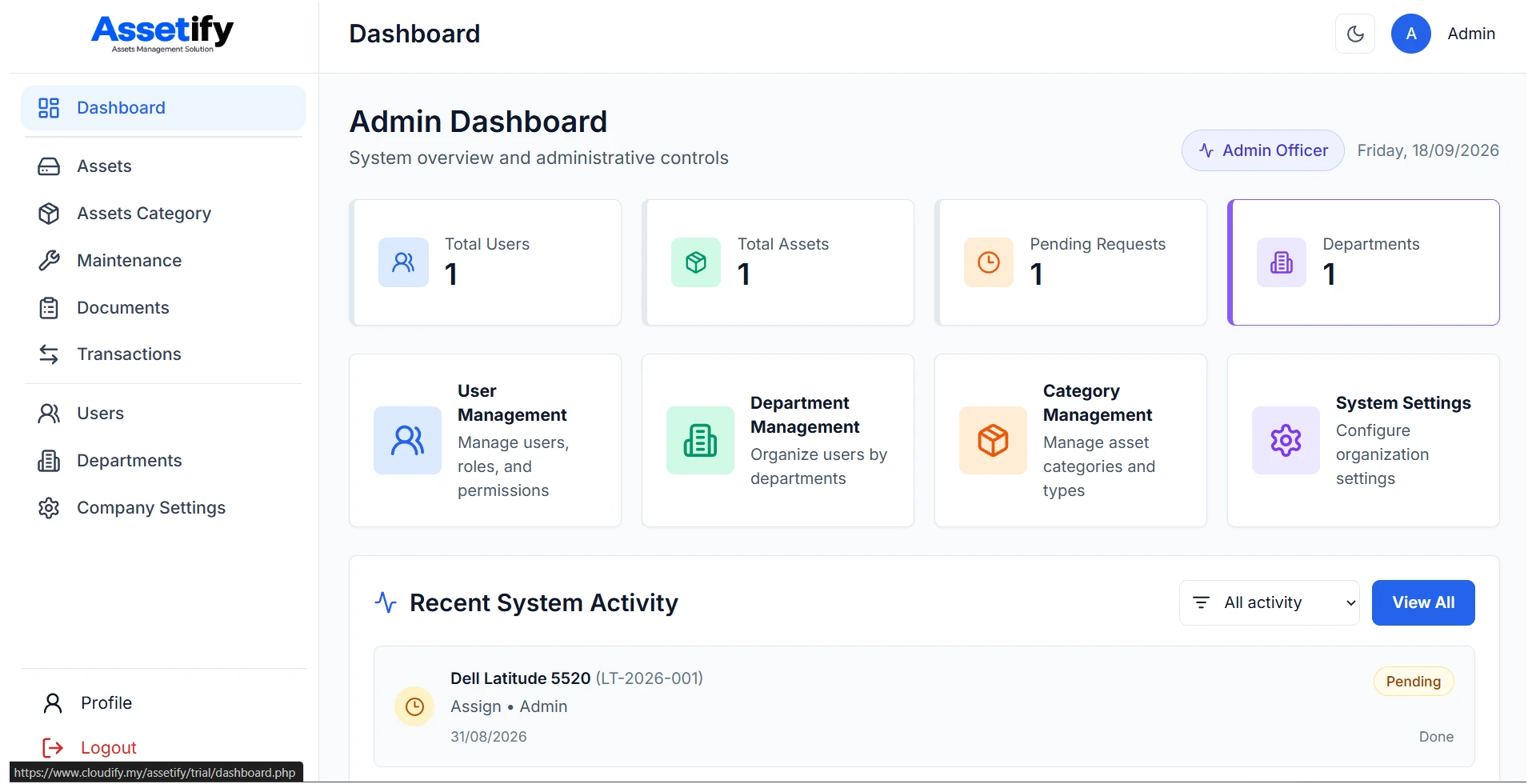Click the System Settings gear icon
Image resolution: width=1536 pixels, height=784 pixels.
point(1286,441)
